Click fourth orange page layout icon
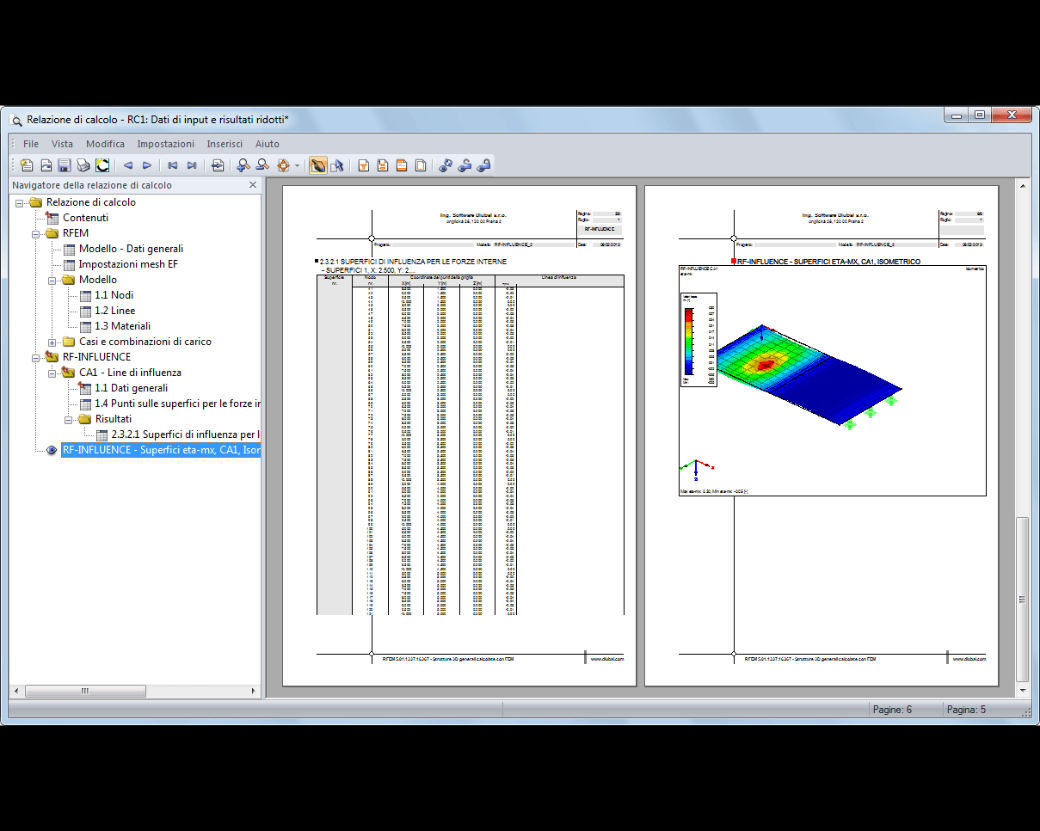This screenshot has height=831, width=1040. tap(421, 165)
